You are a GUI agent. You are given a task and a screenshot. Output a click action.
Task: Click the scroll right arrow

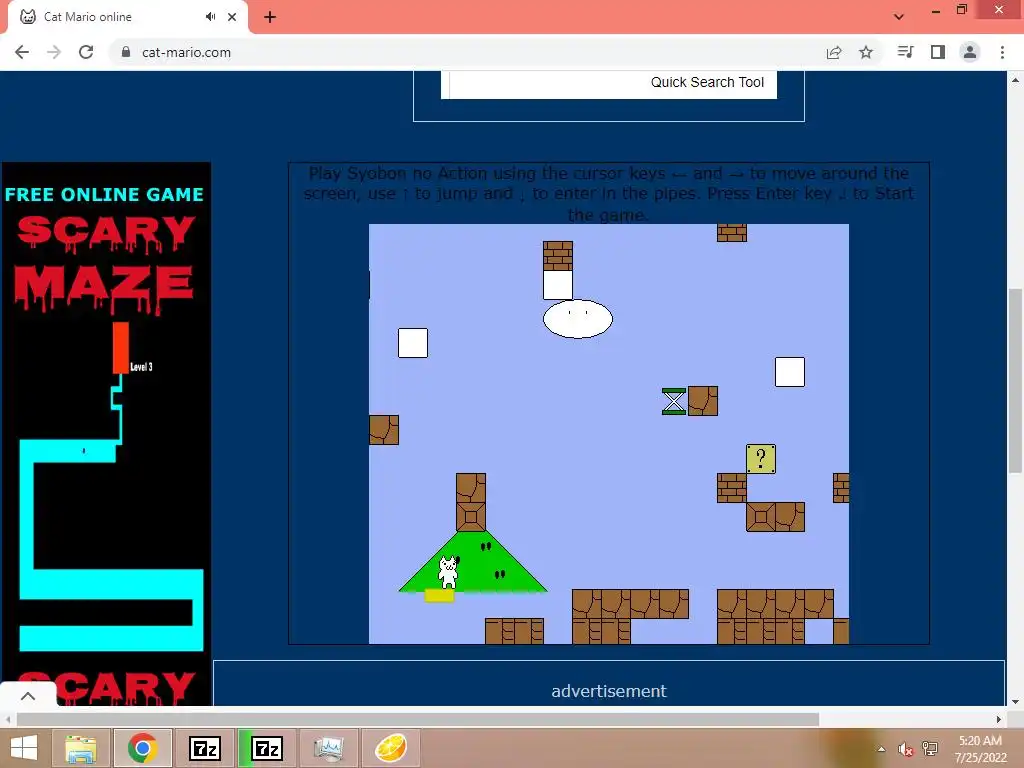(x=999, y=719)
